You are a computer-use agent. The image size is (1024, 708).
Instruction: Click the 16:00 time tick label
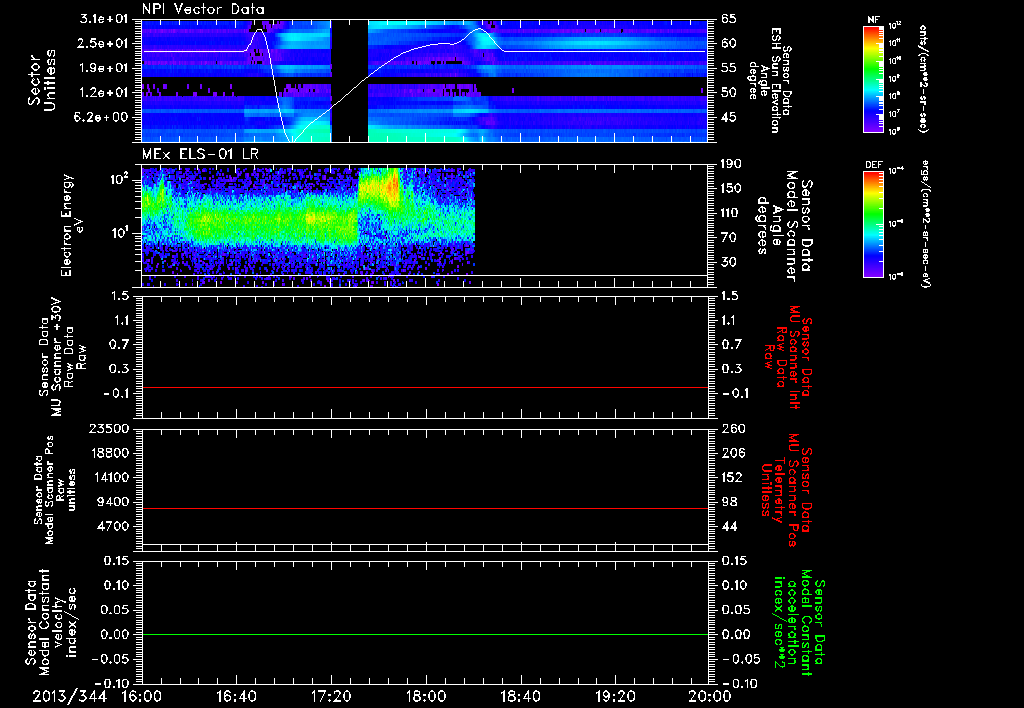142,697
